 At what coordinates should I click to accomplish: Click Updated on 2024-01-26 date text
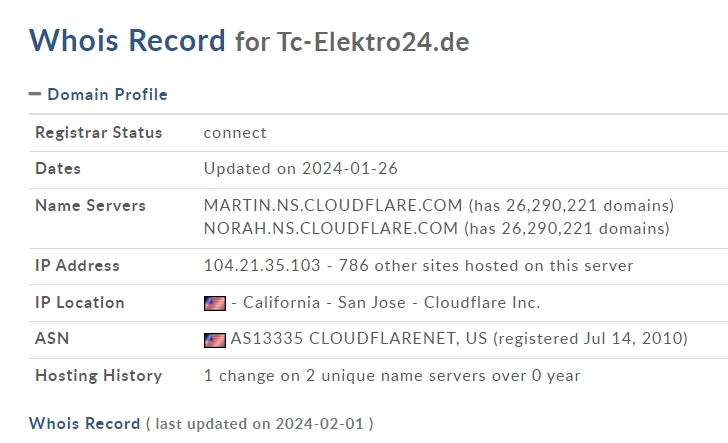click(x=300, y=168)
